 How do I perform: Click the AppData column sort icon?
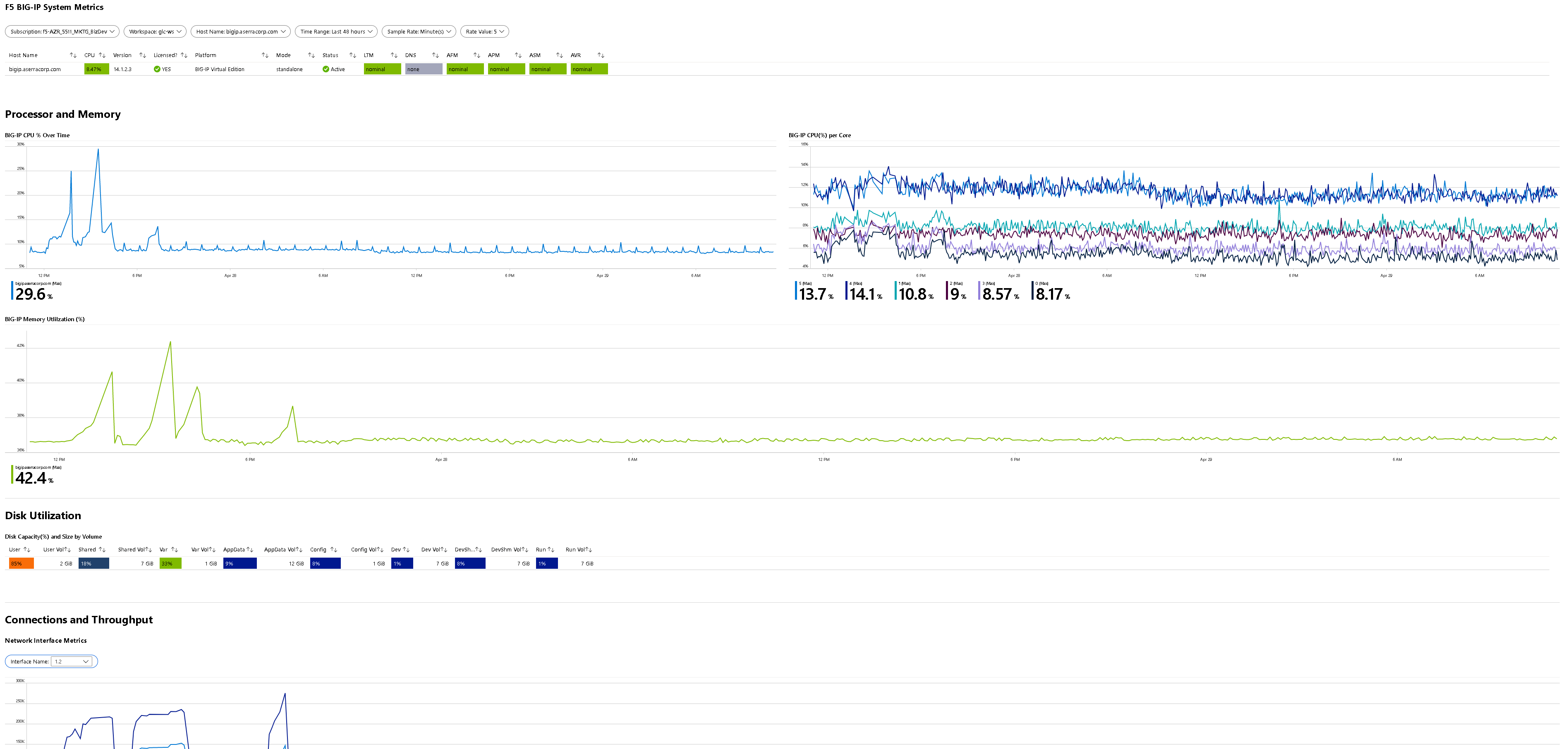pyautogui.click(x=249, y=550)
